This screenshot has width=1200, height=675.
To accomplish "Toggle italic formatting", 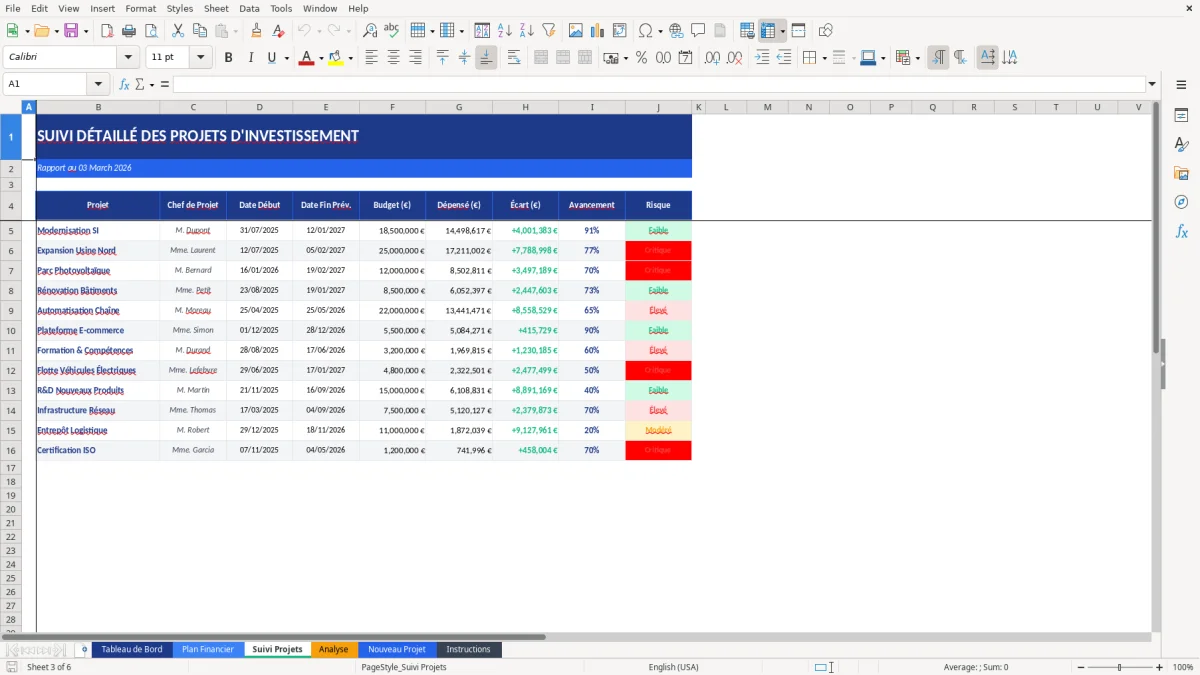I will [x=249, y=57].
